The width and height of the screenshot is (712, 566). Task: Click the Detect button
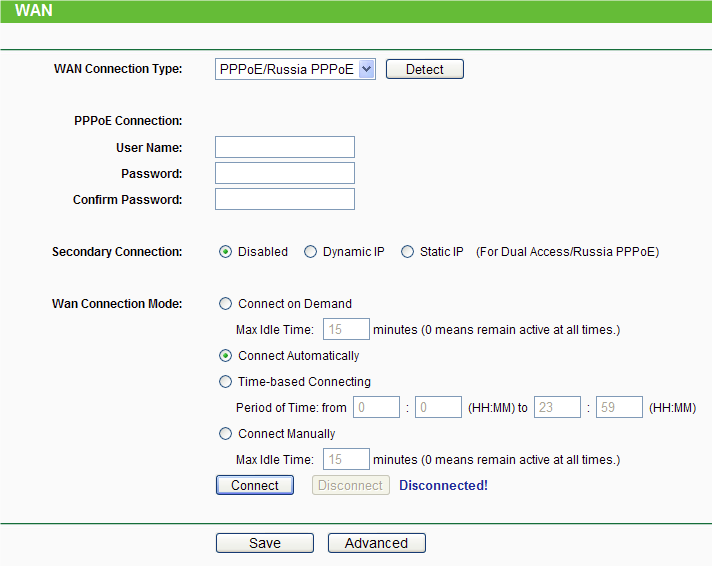[425, 69]
